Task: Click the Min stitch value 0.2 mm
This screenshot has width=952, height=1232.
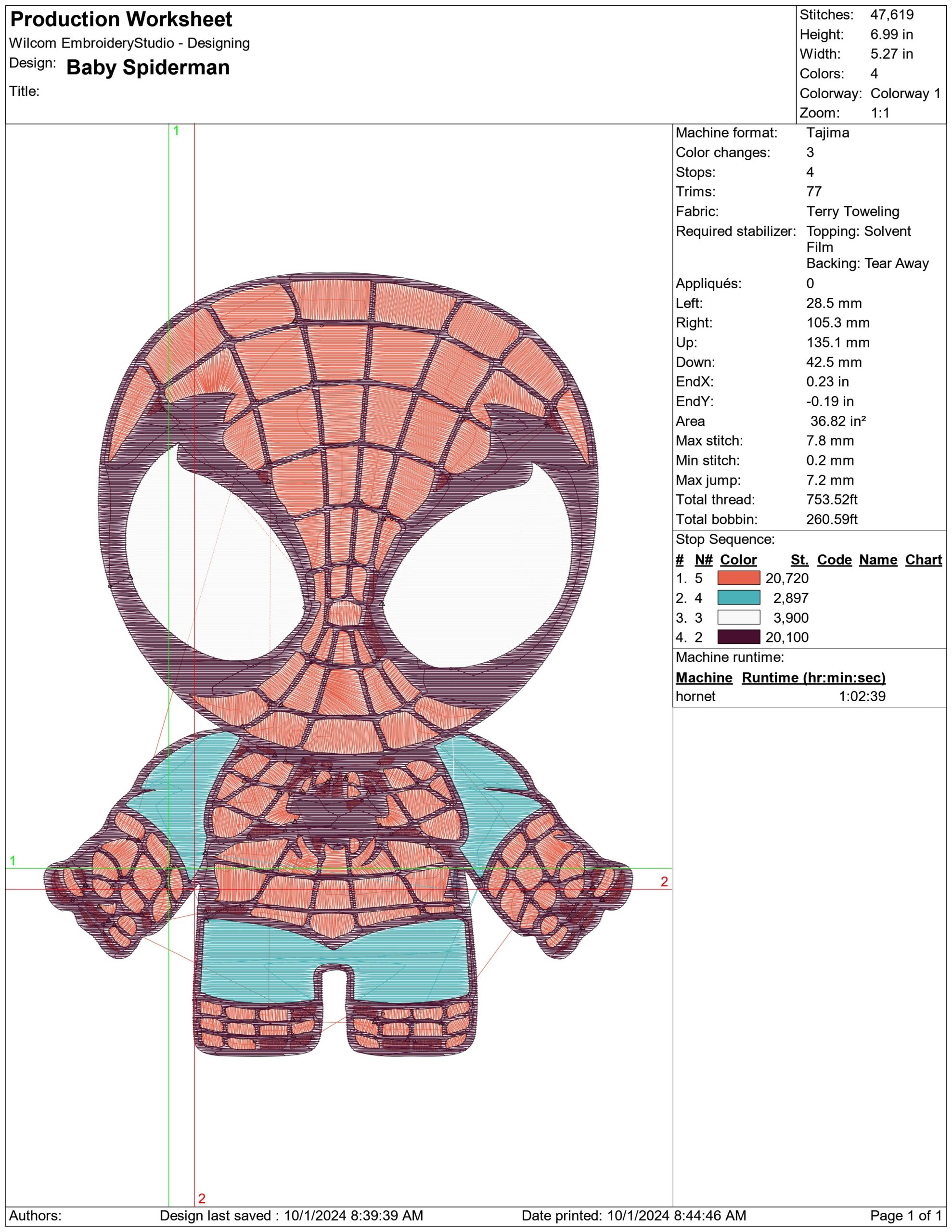Action: pos(830,460)
